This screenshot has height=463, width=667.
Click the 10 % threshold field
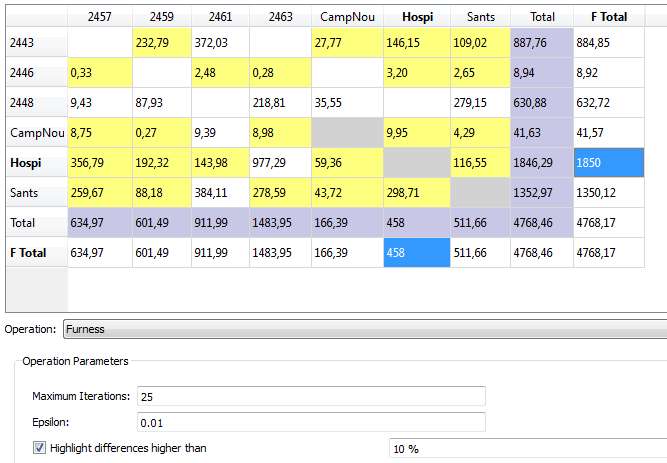[x=527, y=449]
